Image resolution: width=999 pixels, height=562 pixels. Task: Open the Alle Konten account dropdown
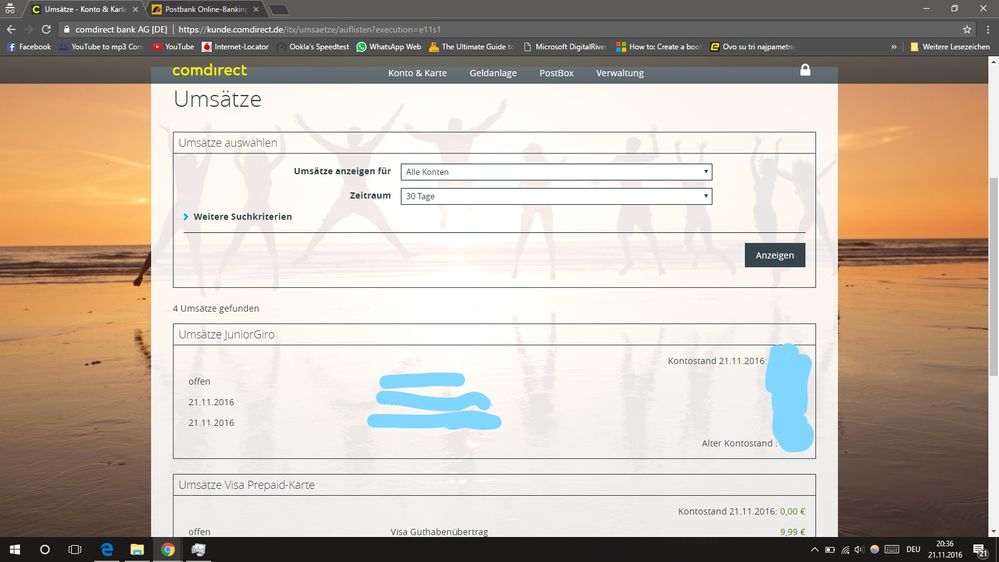tap(556, 172)
